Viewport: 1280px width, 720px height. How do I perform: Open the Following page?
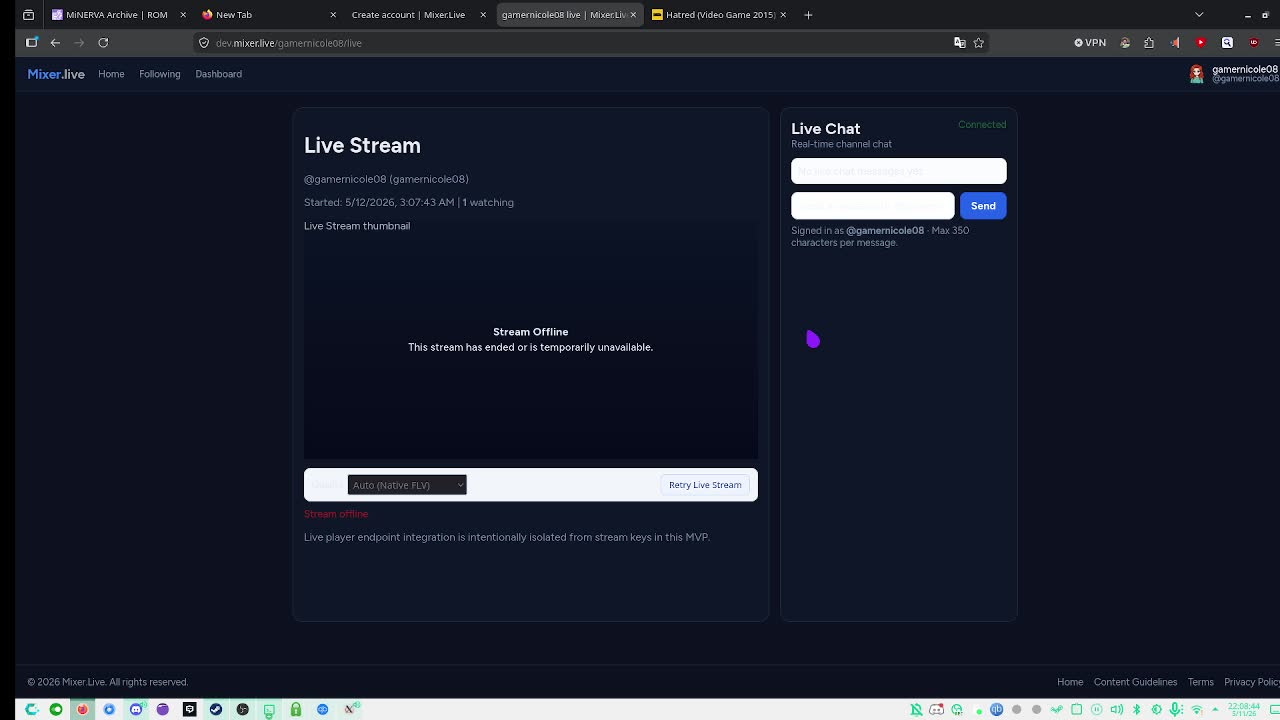coord(160,74)
